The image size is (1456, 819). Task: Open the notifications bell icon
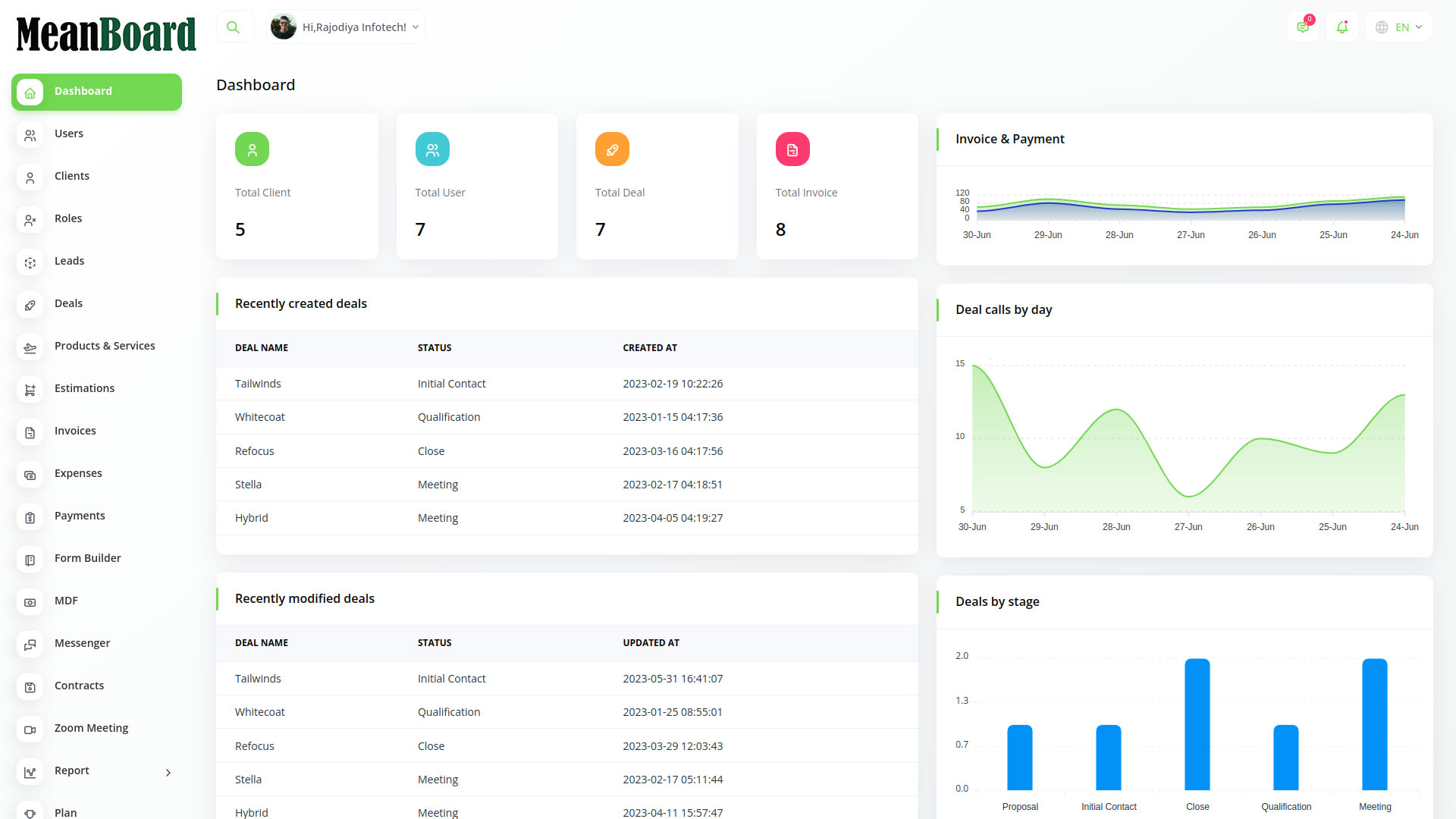pos(1341,27)
